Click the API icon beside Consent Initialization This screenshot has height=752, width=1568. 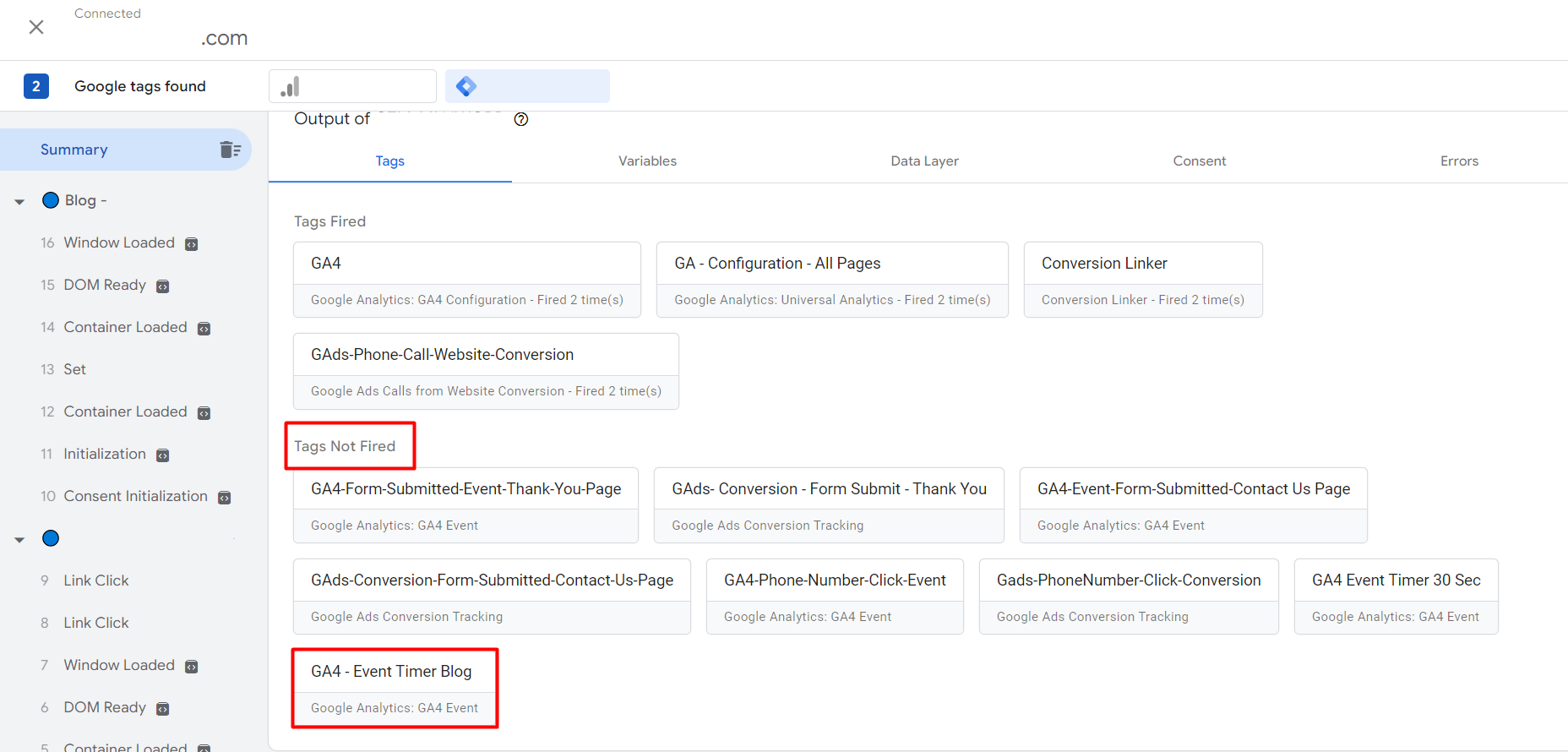coord(225,498)
